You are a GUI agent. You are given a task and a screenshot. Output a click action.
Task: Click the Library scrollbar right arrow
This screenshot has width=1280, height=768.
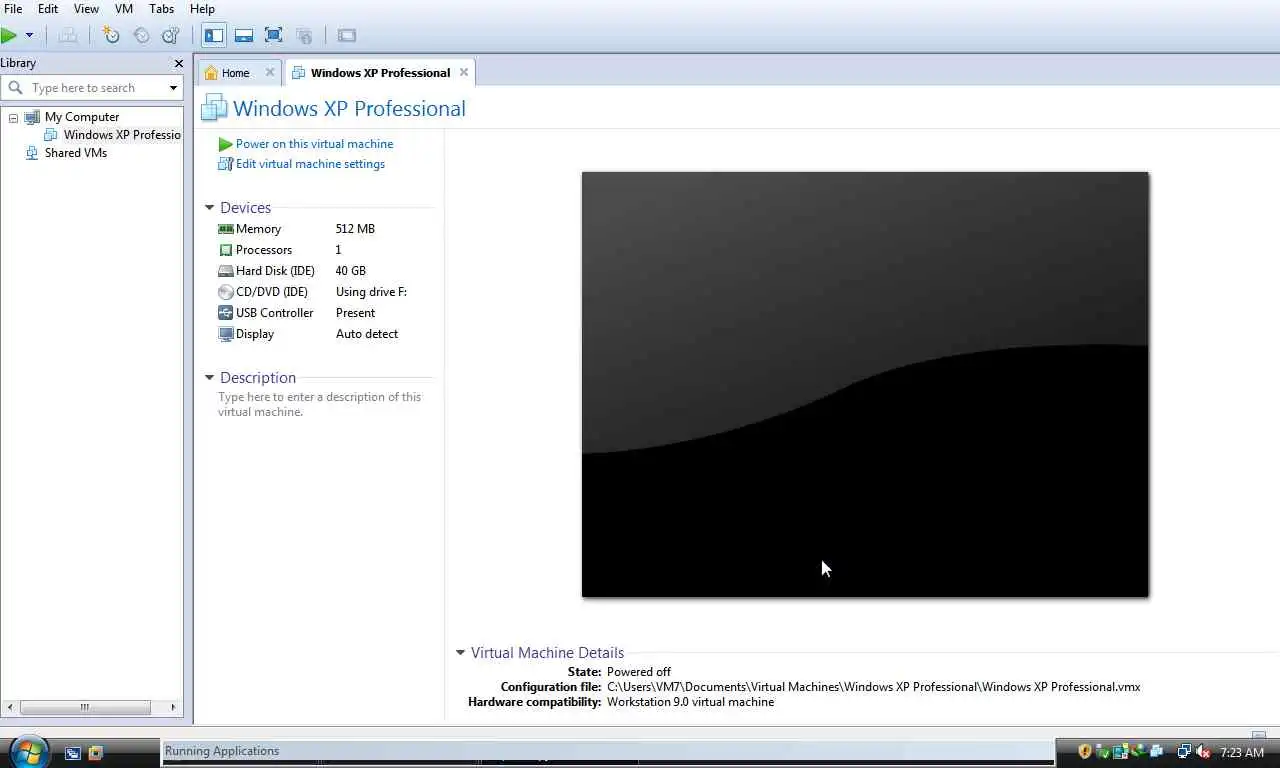point(173,707)
